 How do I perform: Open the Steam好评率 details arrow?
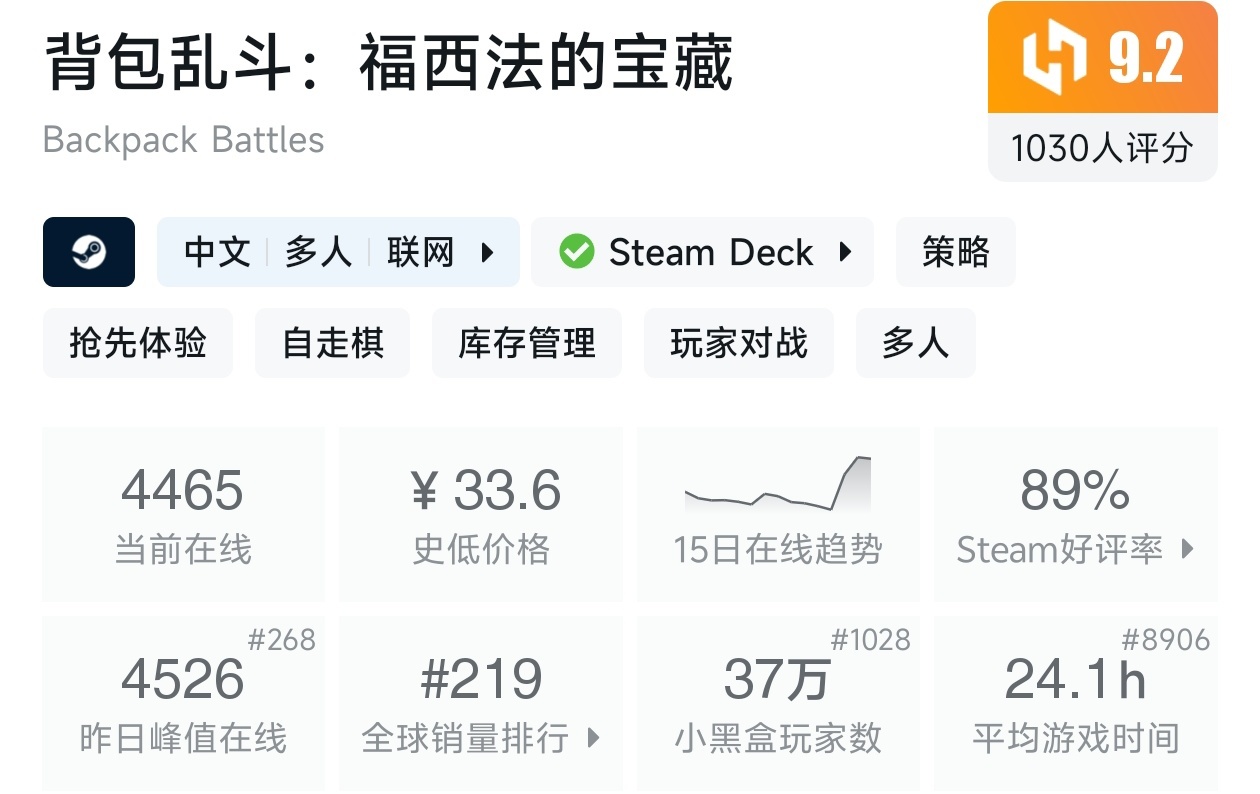[x=1188, y=549]
